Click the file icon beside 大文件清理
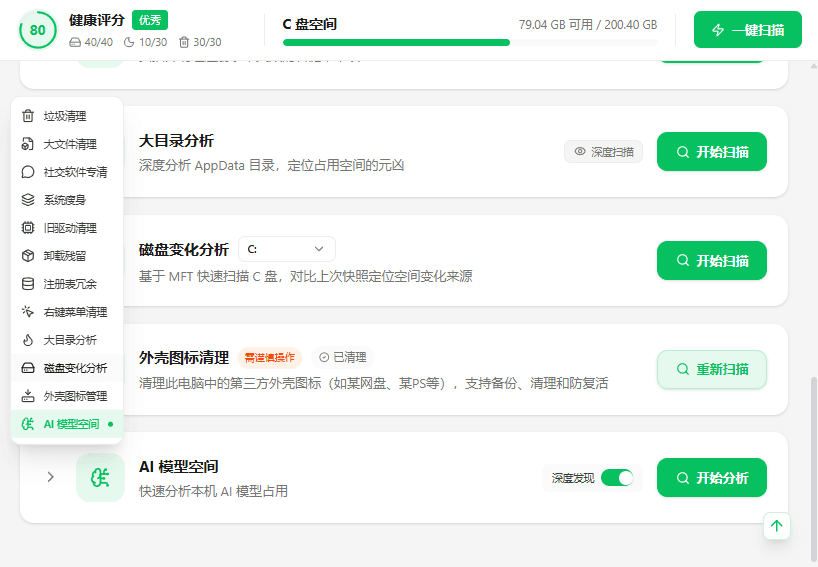Viewport: 818px width, 567px height. (x=28, y=144)
